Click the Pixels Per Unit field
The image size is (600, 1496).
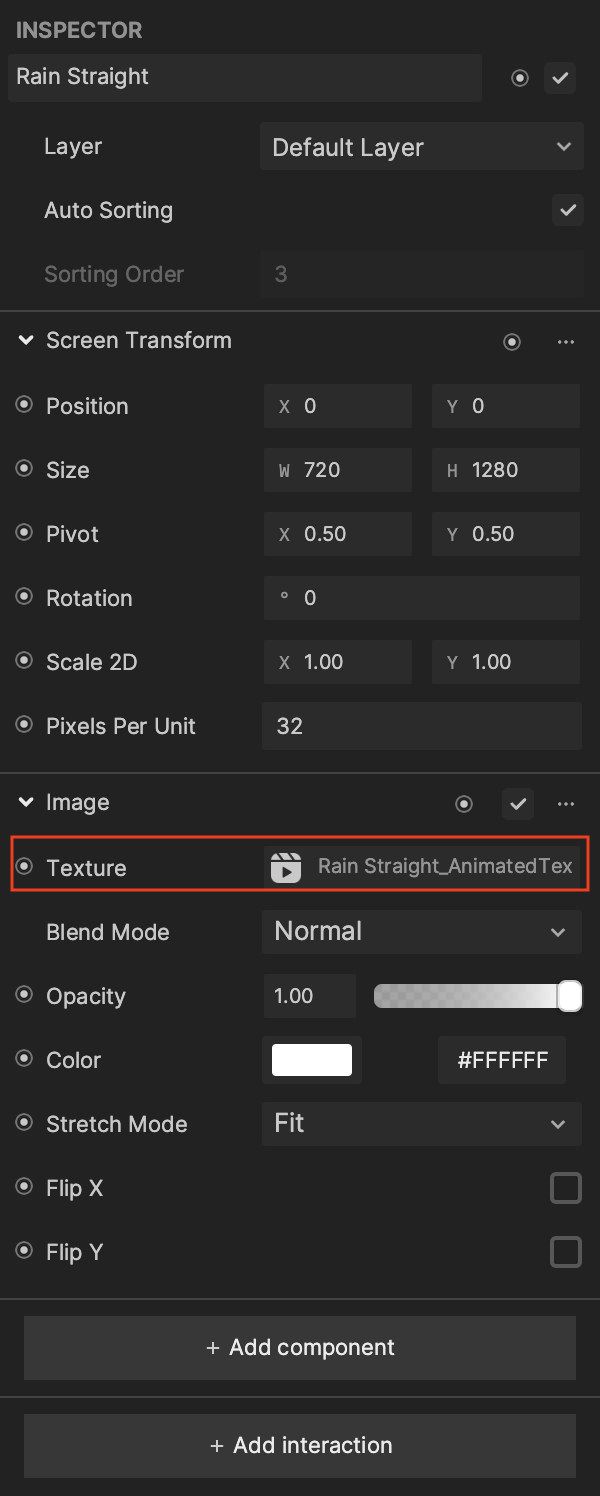(x=421, y=726)
